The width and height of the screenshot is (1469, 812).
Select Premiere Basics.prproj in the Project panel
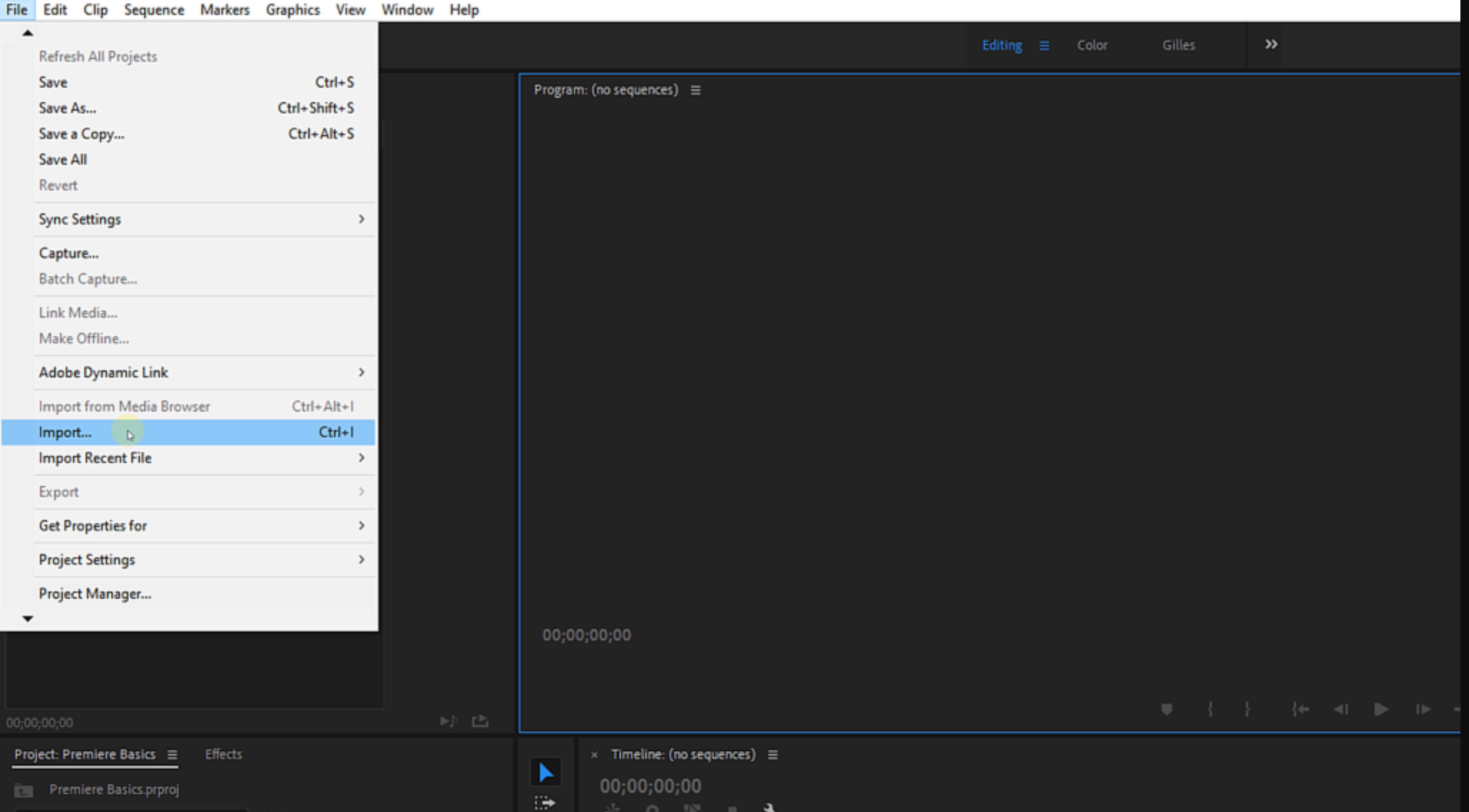coord(114,790)
